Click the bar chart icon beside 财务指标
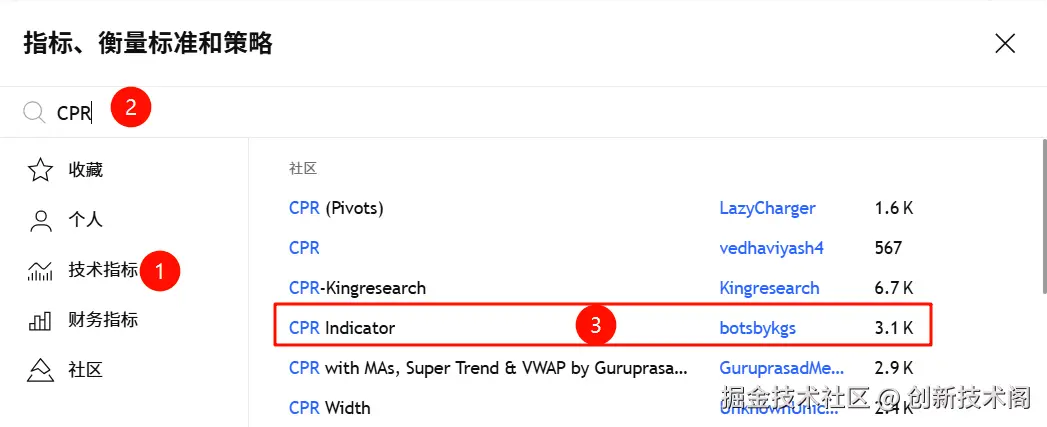This screenshot has height=427, width=1047. (x=40, y=321)
